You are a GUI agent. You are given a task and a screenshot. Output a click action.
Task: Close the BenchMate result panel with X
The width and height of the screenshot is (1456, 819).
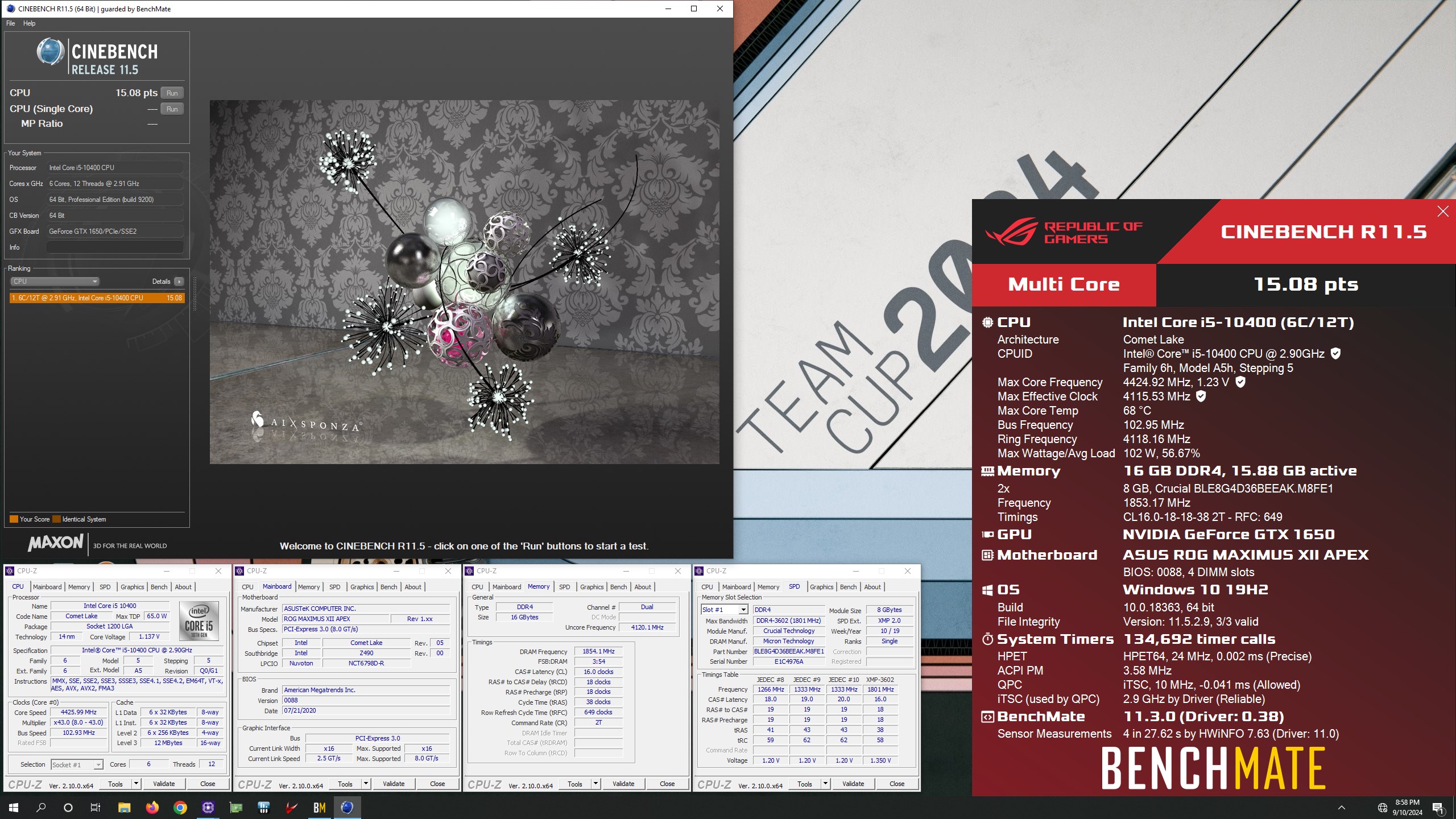[1443, 212]
